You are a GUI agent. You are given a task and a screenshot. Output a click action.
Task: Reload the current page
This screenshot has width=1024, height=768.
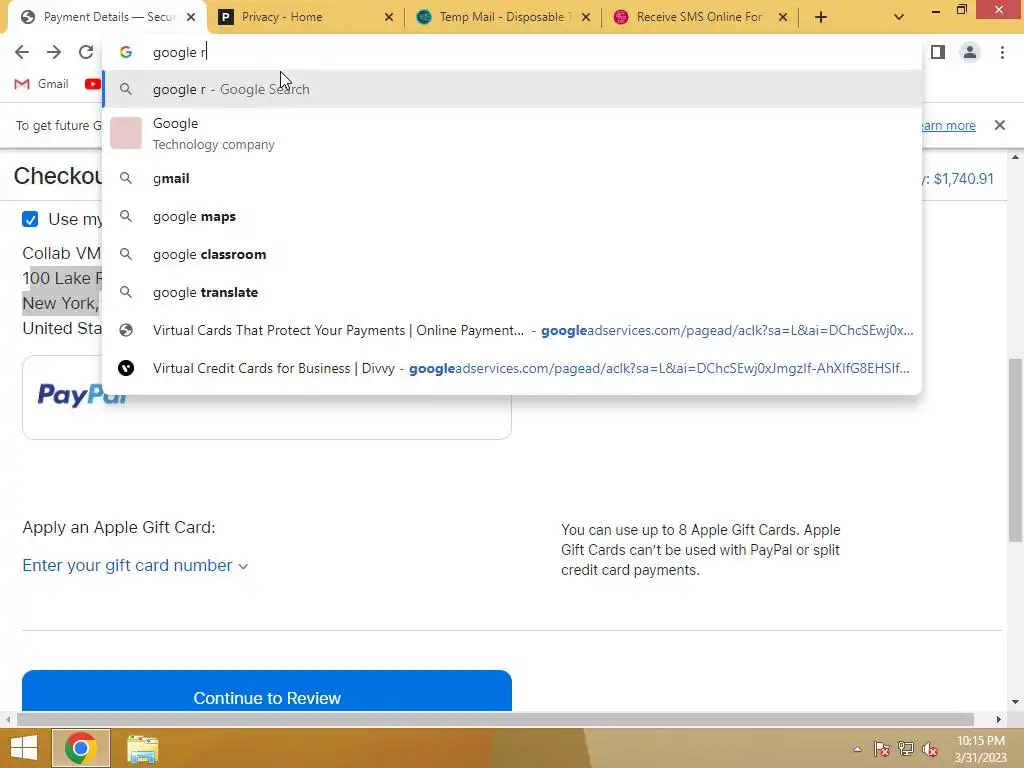tap(86, 52)
